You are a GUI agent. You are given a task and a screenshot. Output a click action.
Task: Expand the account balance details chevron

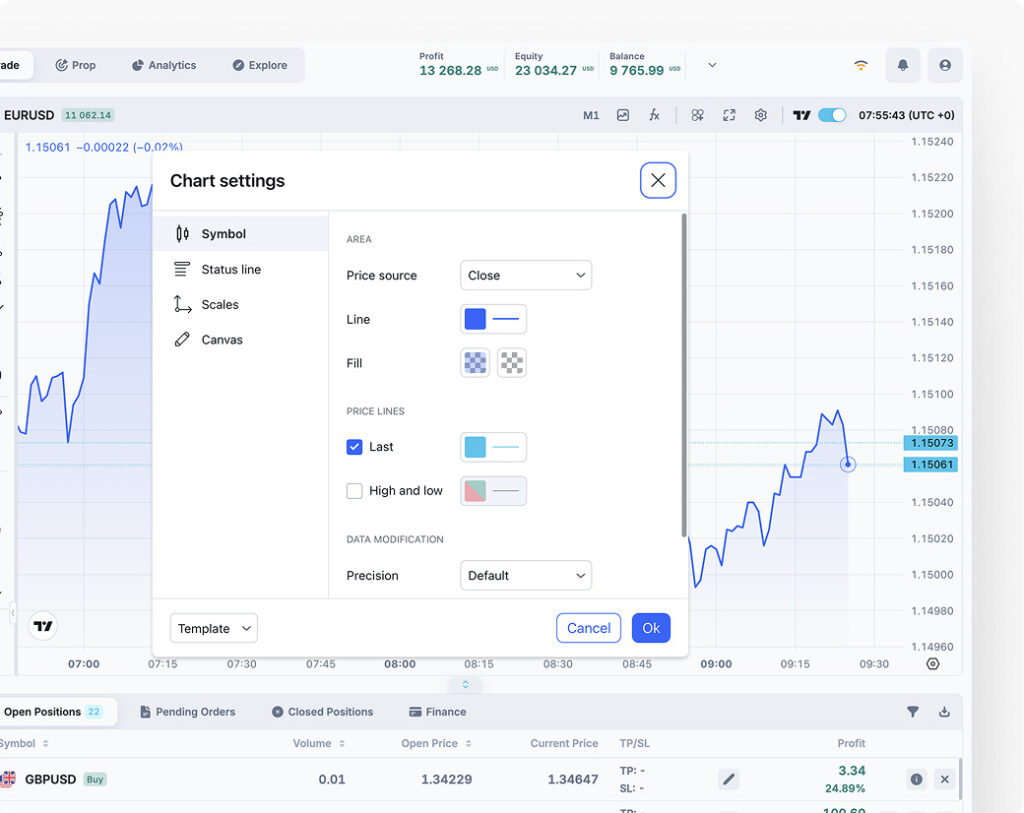coord(712,65)
